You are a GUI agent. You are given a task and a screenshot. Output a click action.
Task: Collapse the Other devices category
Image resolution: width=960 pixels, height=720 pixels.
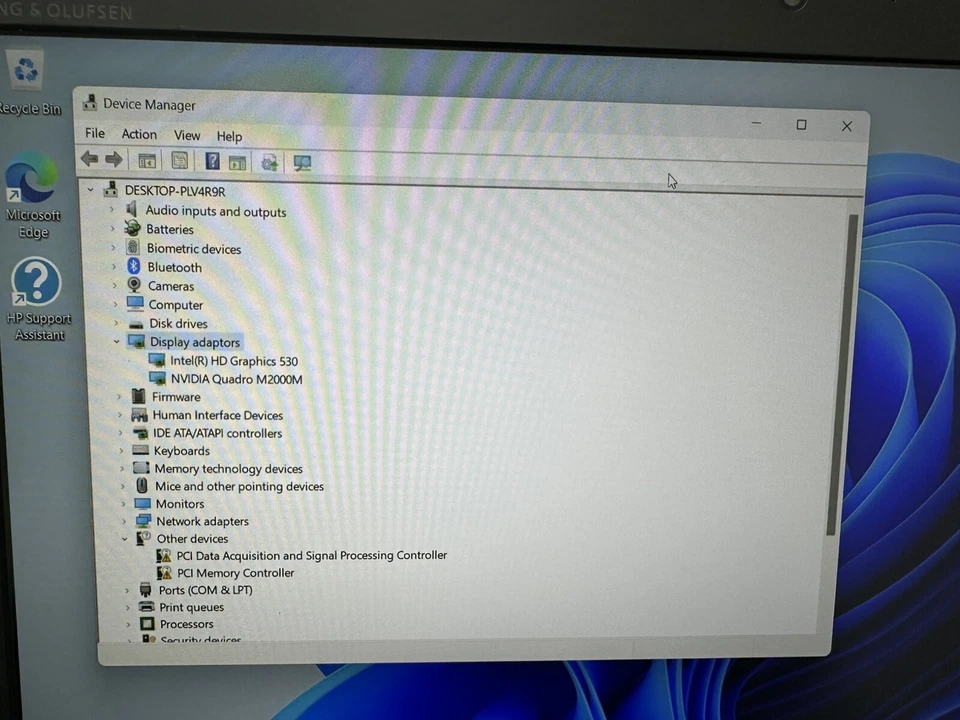124,538
